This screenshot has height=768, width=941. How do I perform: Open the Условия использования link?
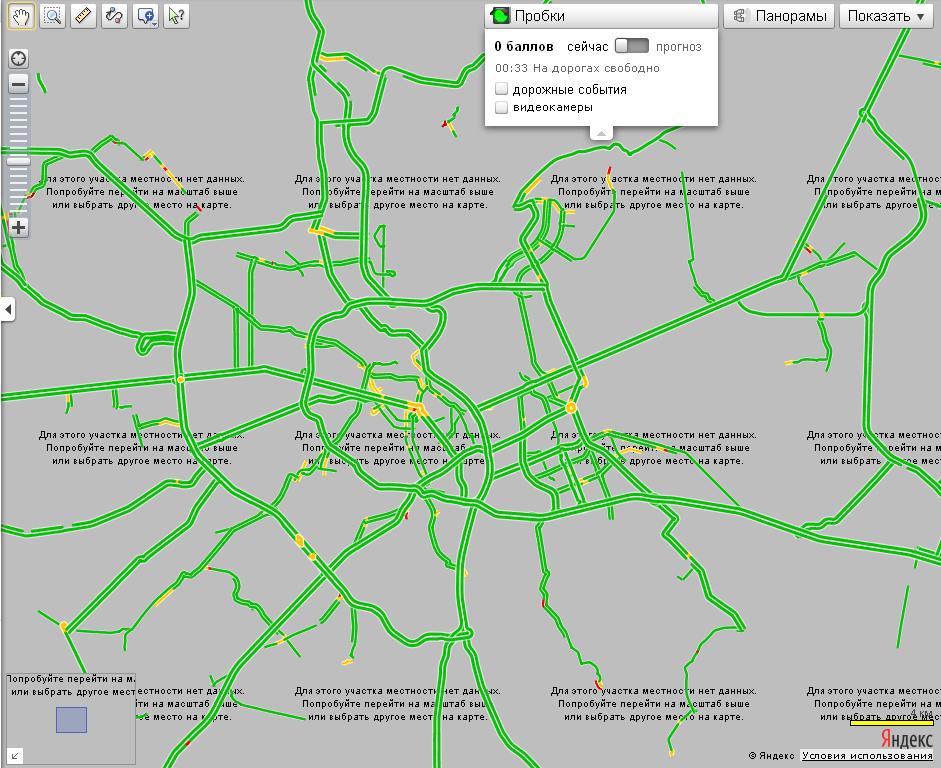[867, 756]
